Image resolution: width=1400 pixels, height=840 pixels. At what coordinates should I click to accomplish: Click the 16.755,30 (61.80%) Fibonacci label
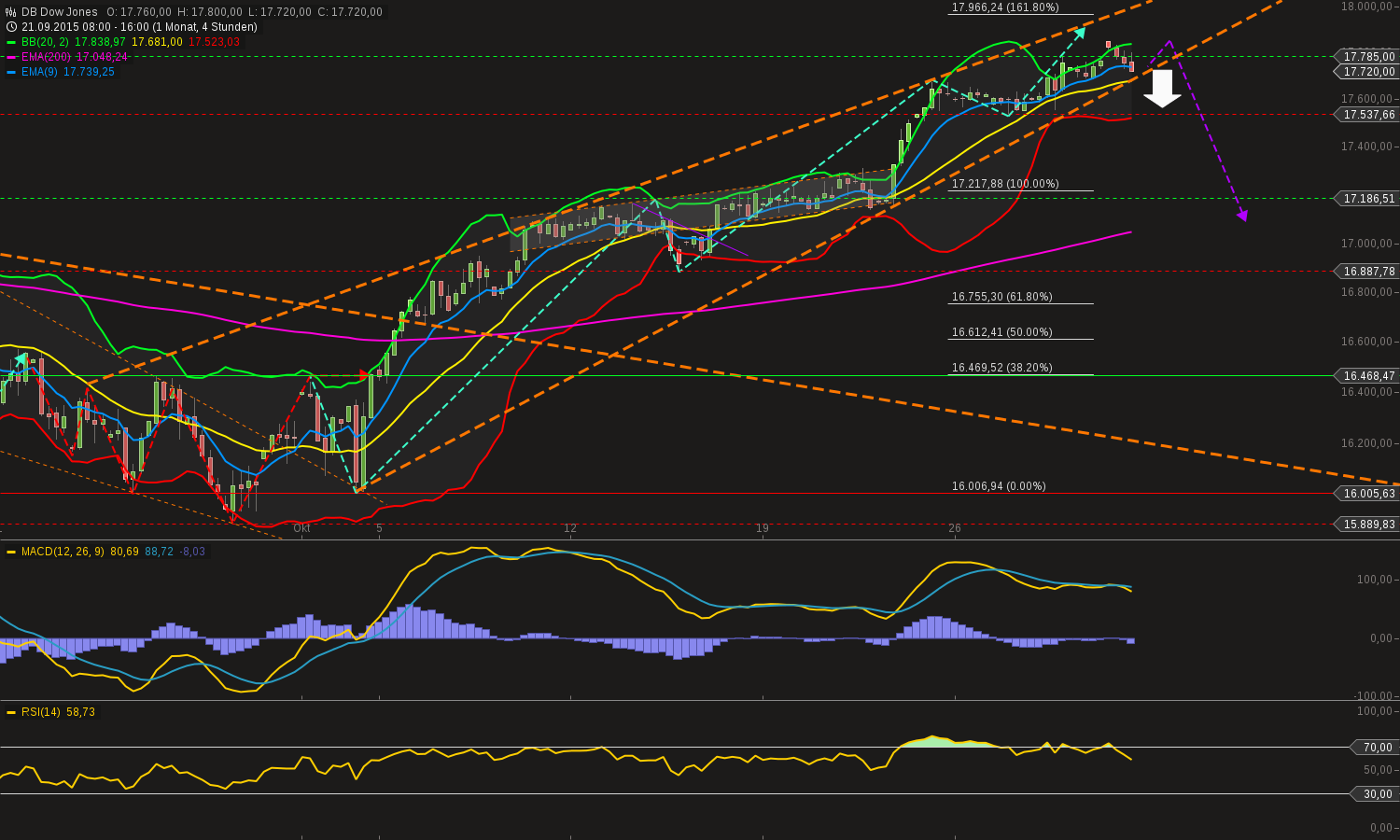pyautogui.click(x=1002, y=297)
